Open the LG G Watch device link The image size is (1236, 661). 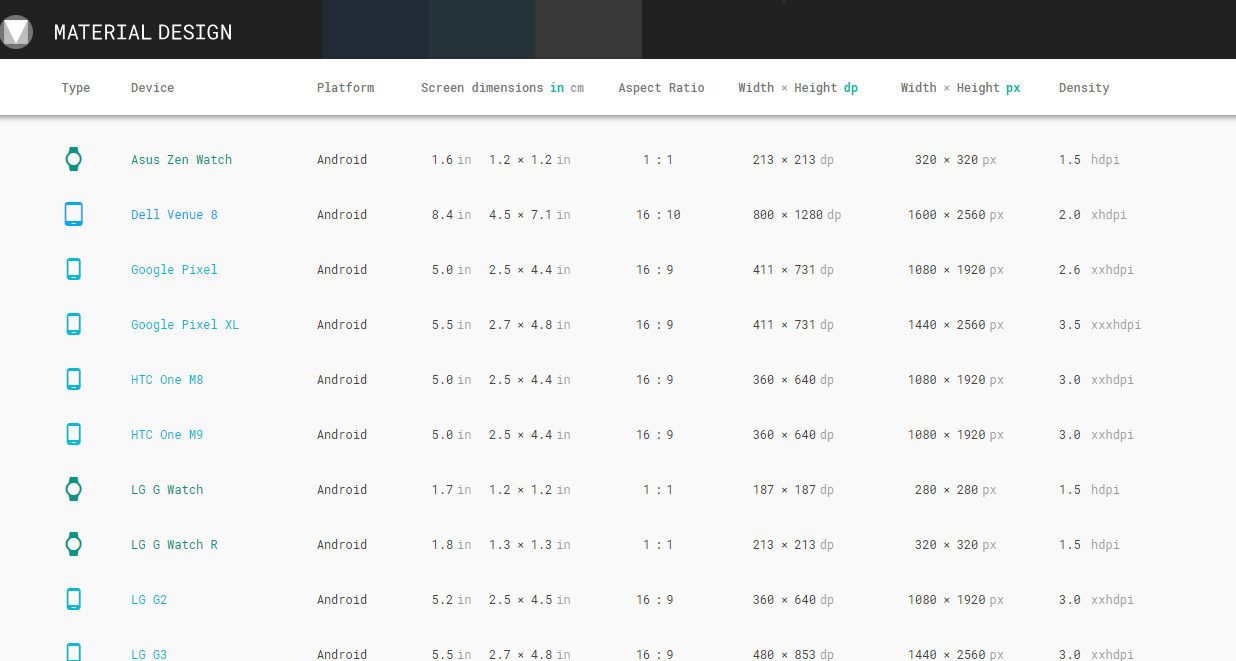167,490
